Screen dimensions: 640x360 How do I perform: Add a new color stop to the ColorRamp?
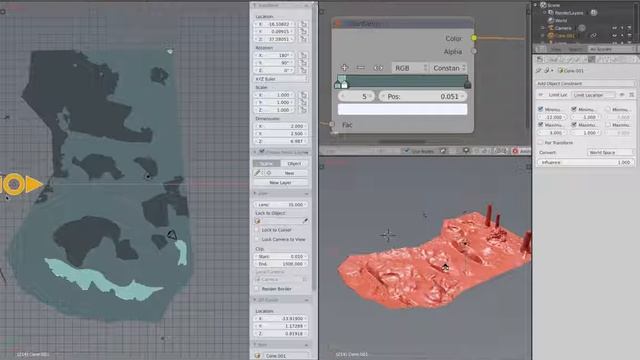click(344, 68)
